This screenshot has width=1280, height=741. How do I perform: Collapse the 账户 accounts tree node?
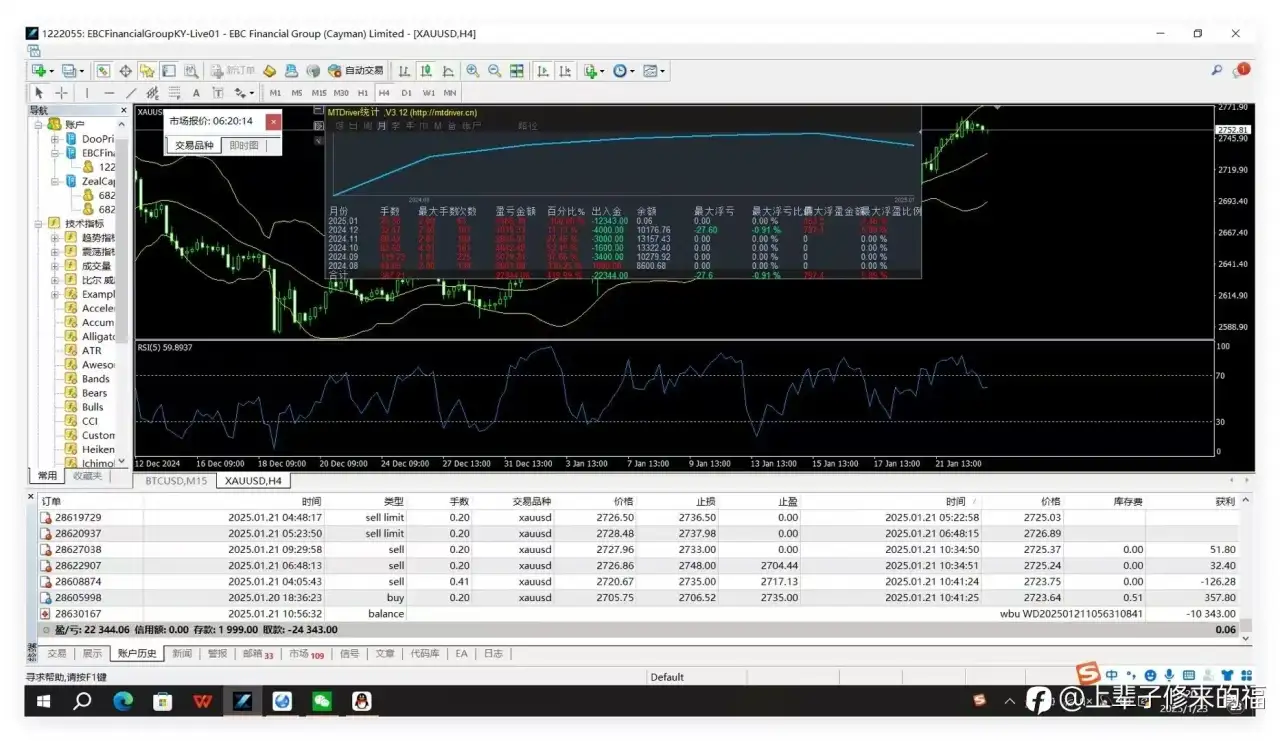click(x=40, y=124)
